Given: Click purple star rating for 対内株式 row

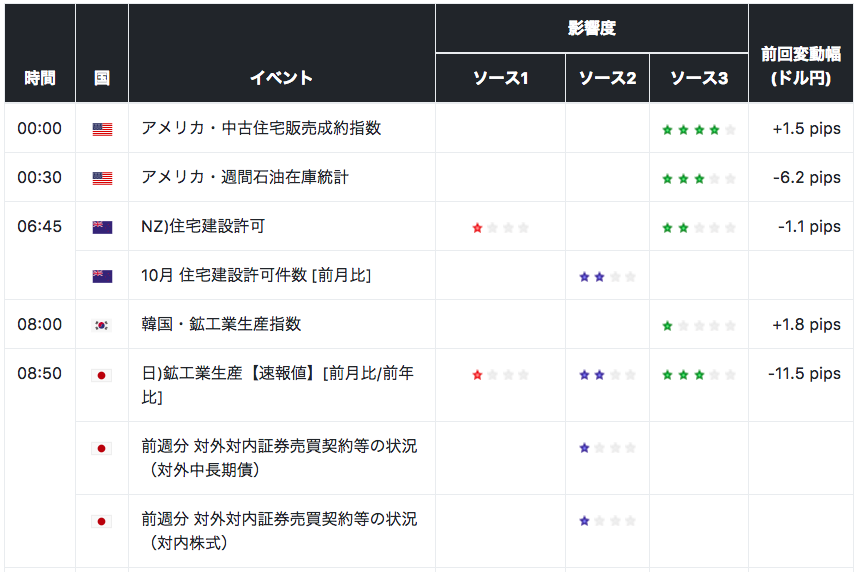Looking at the screenshot, I should pos(607,521).
